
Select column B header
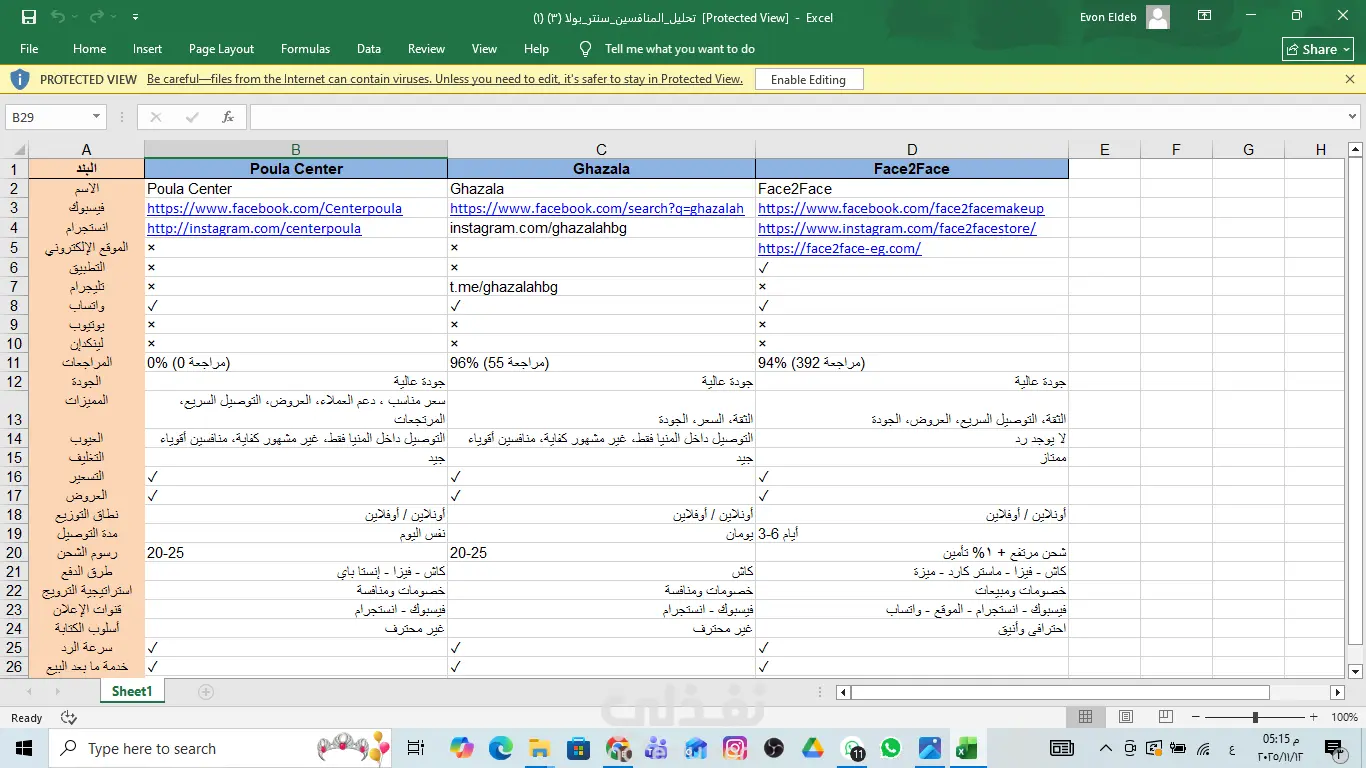(296, 150)
